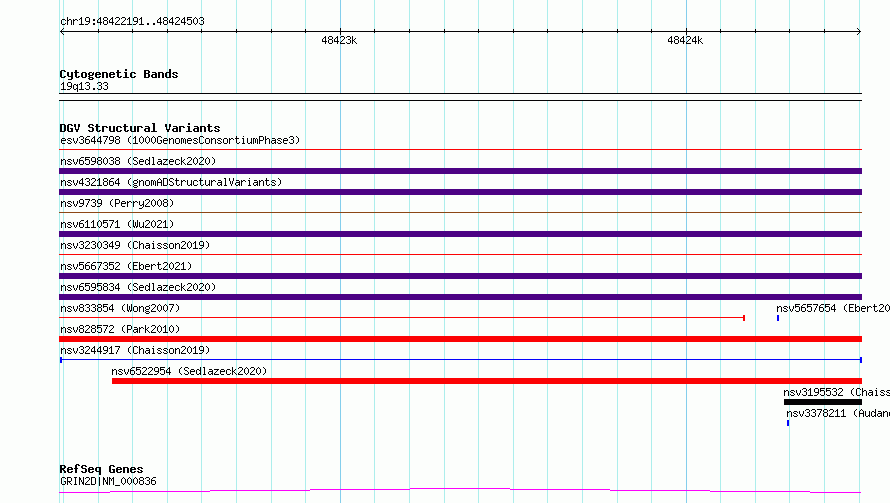Image resolution: width=890 pixels, height=503 pixels.
Task: Select the nsv9739 (Perry2008) label
Action: coord(117,203)
